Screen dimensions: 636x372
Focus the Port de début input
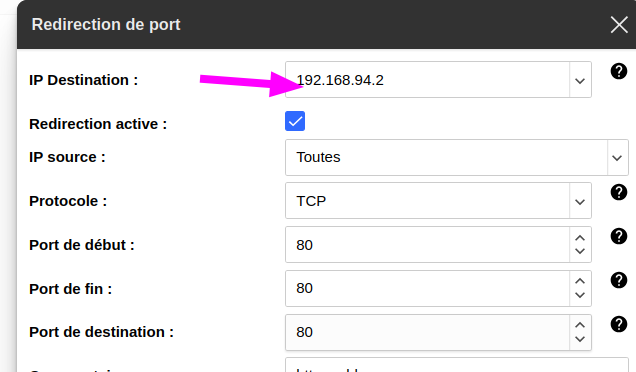[x=428, y=245]
